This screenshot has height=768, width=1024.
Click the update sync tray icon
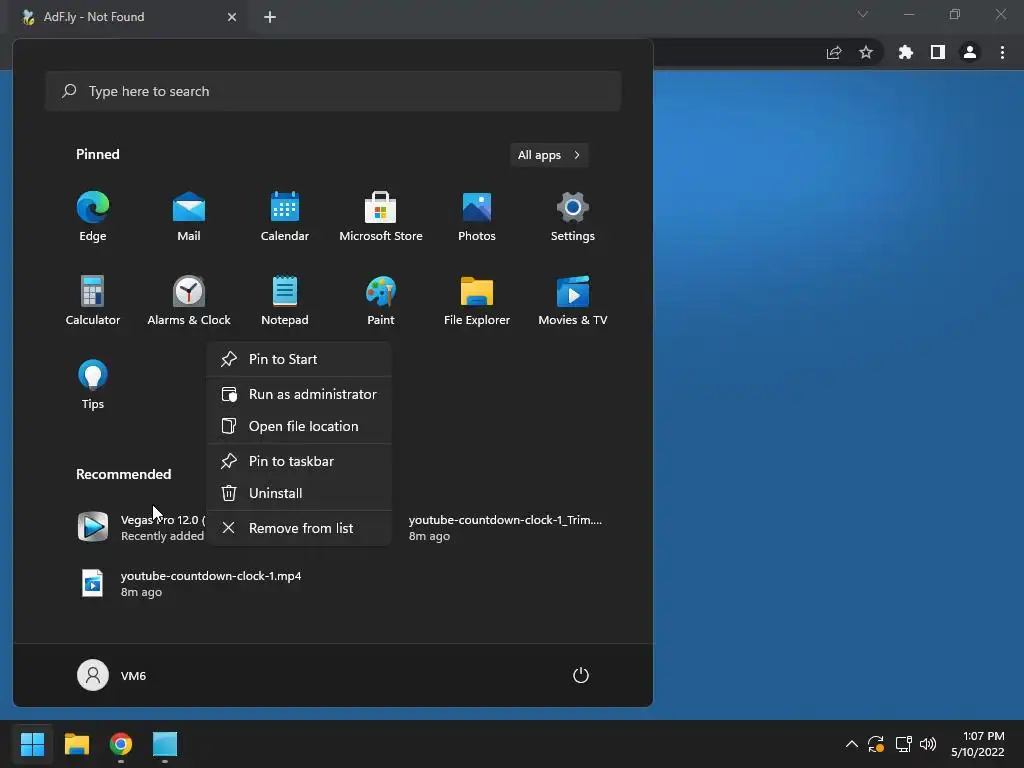[x=876, y=744]
